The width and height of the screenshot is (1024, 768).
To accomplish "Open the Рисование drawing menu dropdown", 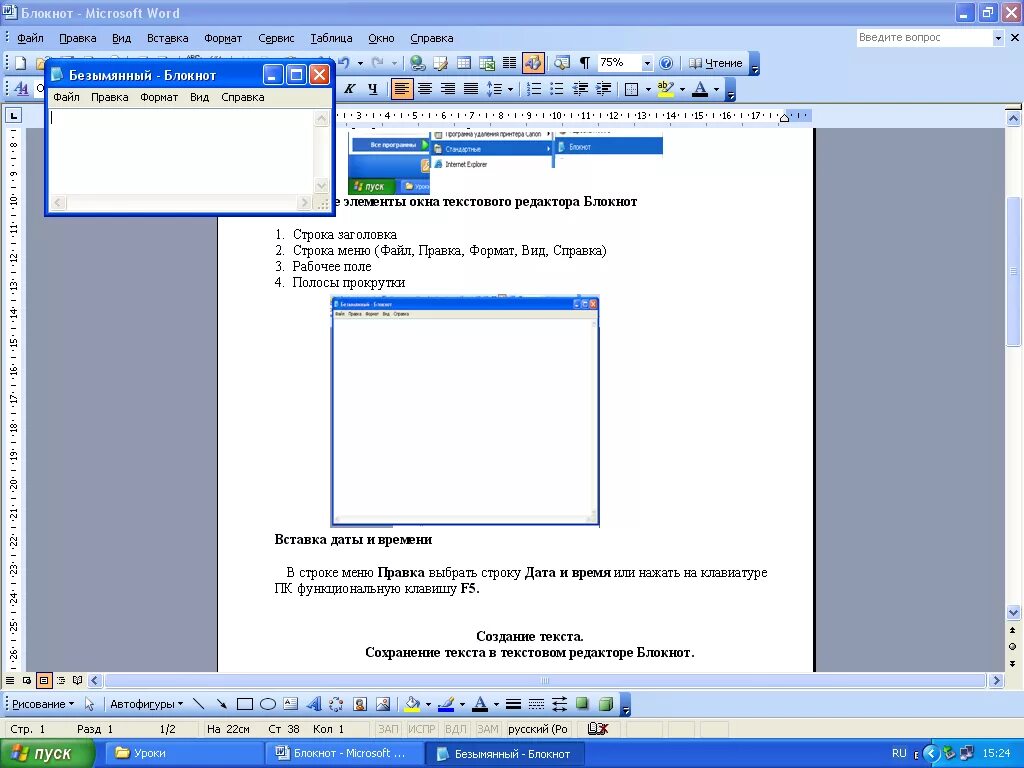I will coord(42,704).
